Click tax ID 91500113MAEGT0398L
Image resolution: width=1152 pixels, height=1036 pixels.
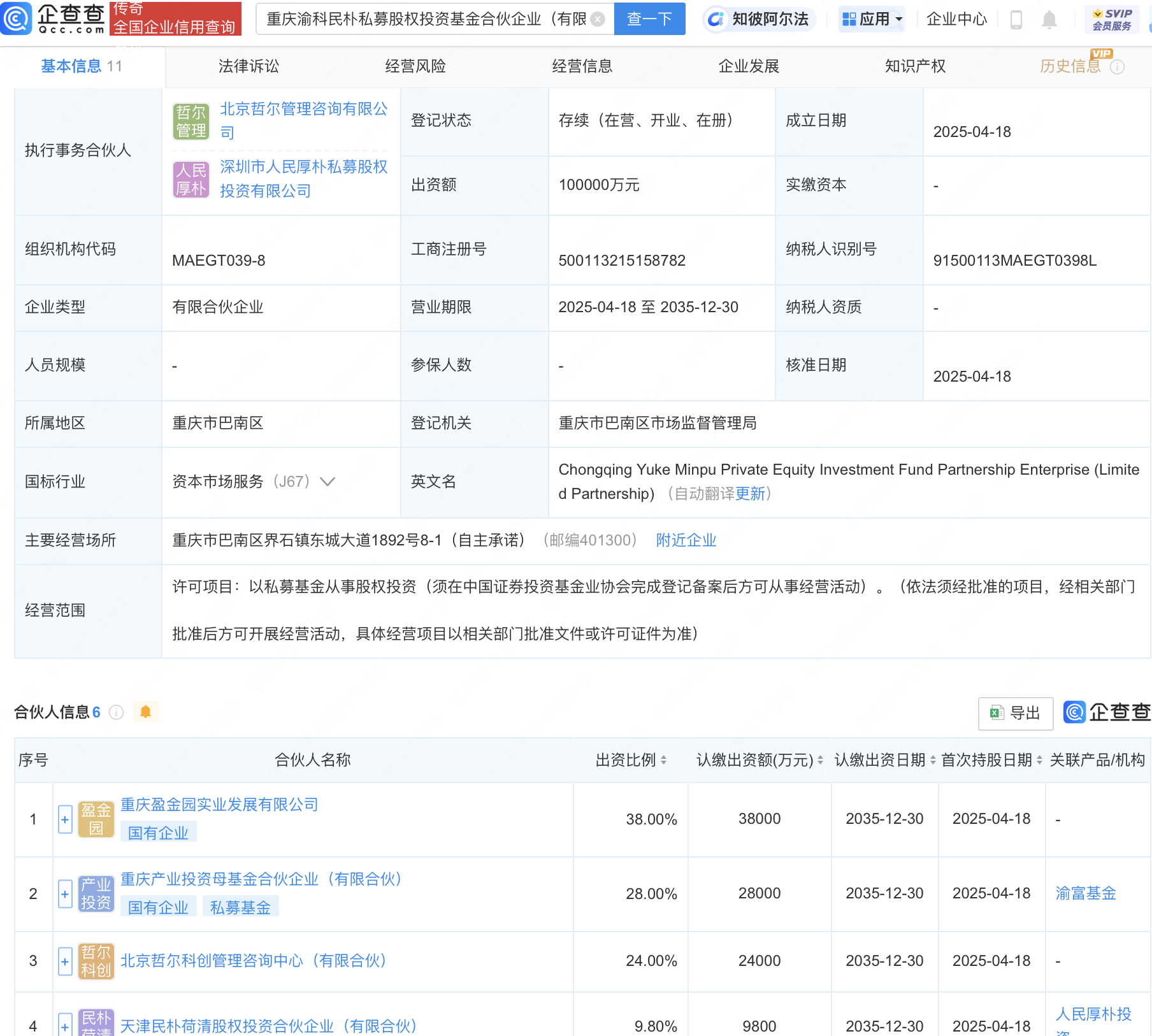pos(1015,261)
